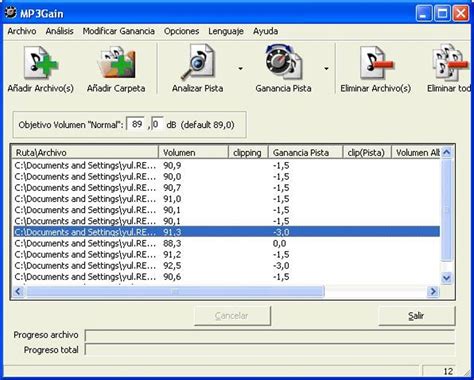The image size is (474, 380).
Task: Click the clip(Pista) column header
Action: [367, 152]
